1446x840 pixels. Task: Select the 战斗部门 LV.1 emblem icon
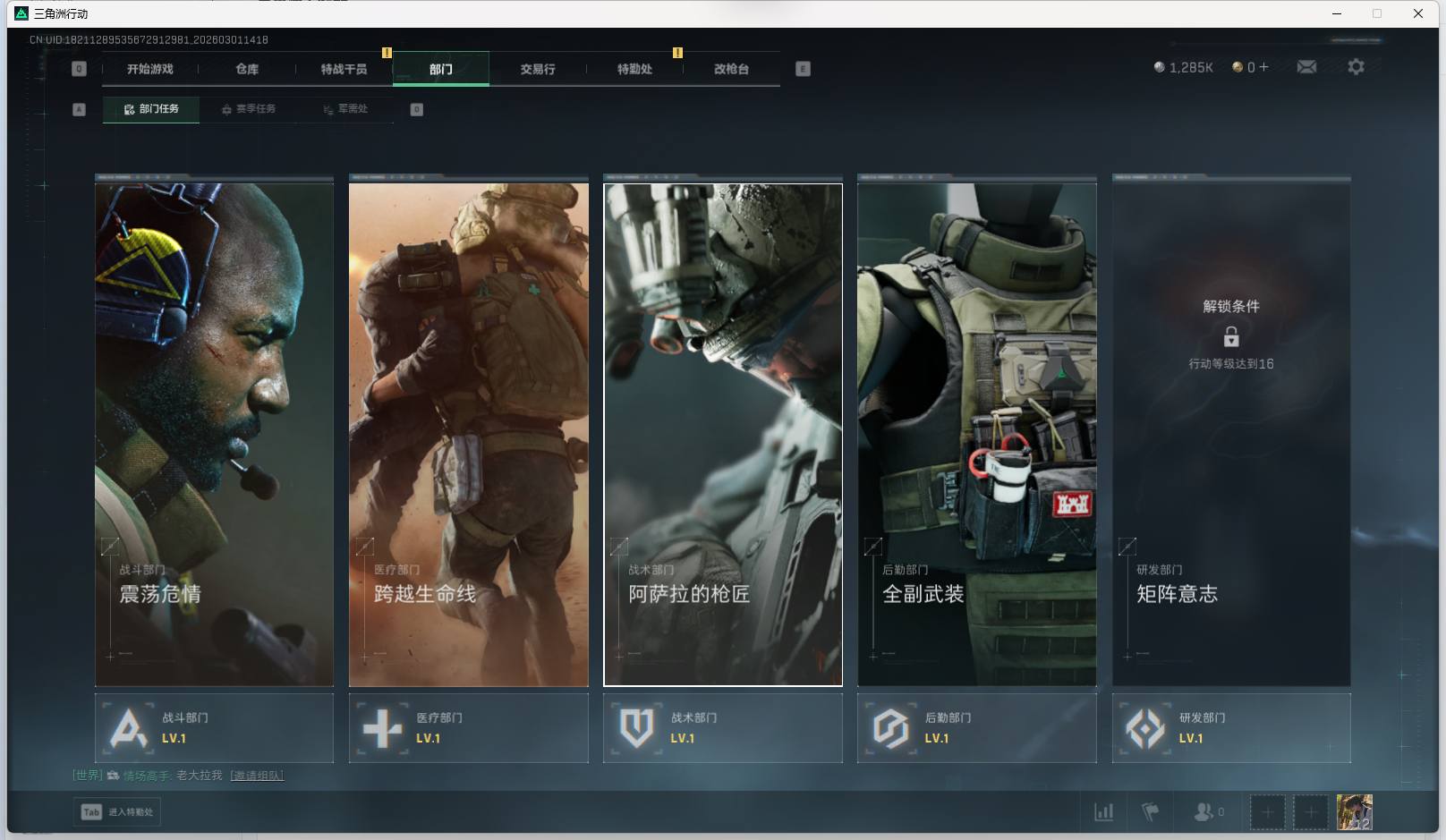pyautogui.click(x=128, y=728)
